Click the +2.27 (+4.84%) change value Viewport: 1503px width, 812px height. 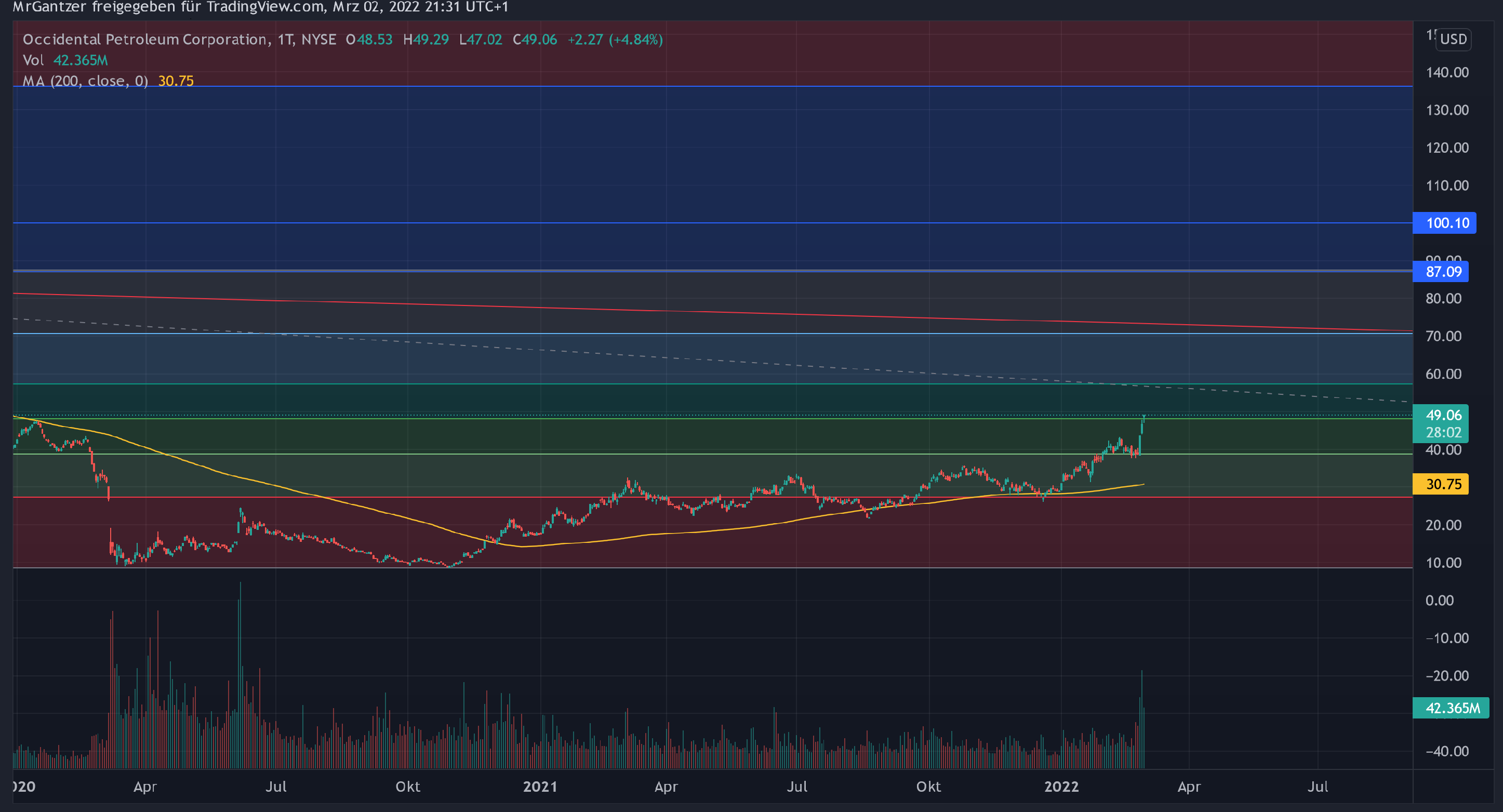tap(615, 39)
